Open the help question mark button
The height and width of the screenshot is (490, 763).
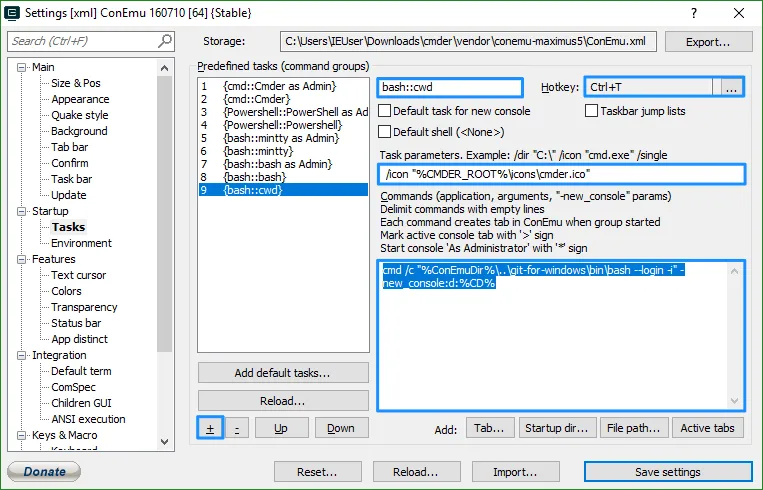click(x=694, y=13)
